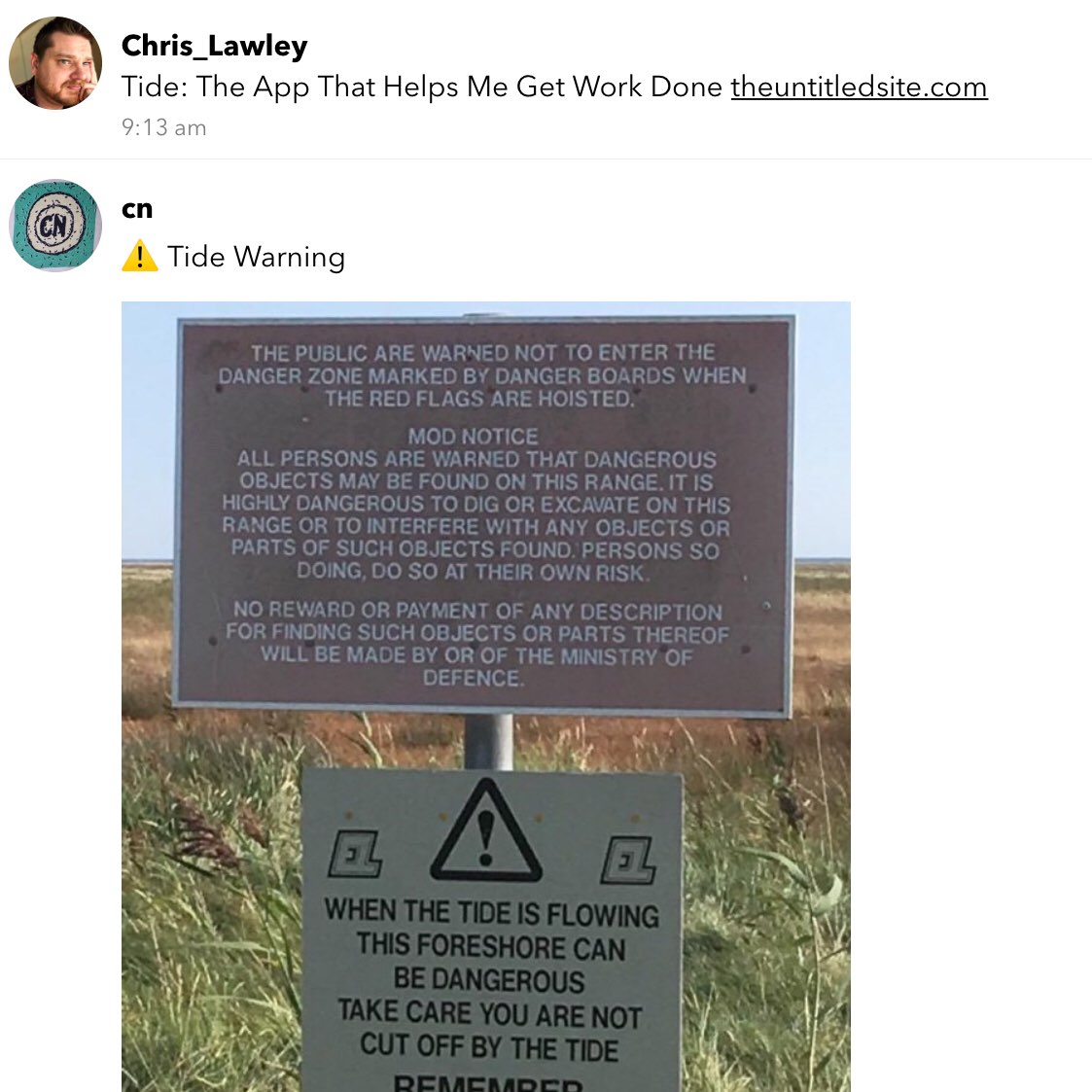Screen dimensions: 1092x1092
Task: Click the right logo on white sign
Action: [628, 861]
